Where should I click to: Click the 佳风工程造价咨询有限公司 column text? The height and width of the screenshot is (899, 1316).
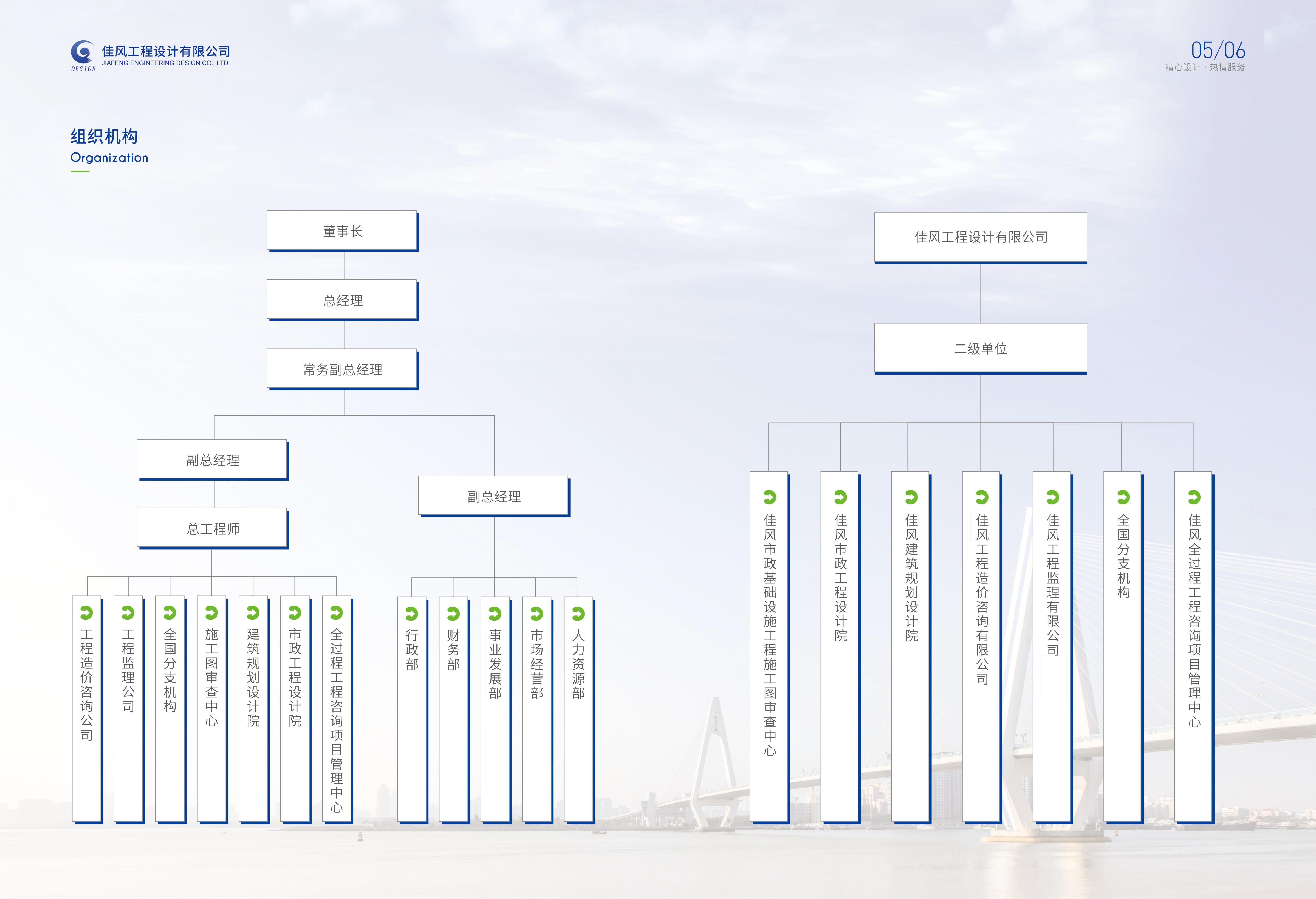click(982, 599)
